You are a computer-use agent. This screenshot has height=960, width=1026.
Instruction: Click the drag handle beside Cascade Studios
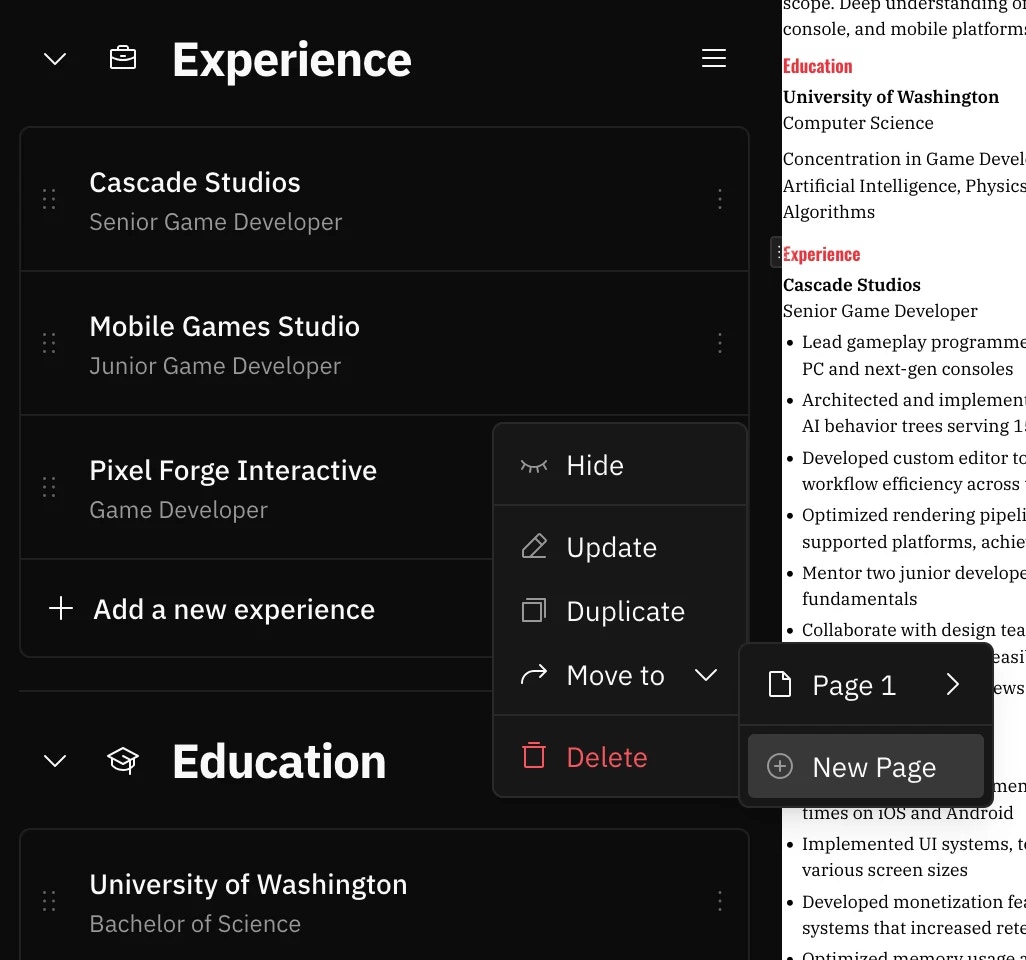tap(49, 199)
